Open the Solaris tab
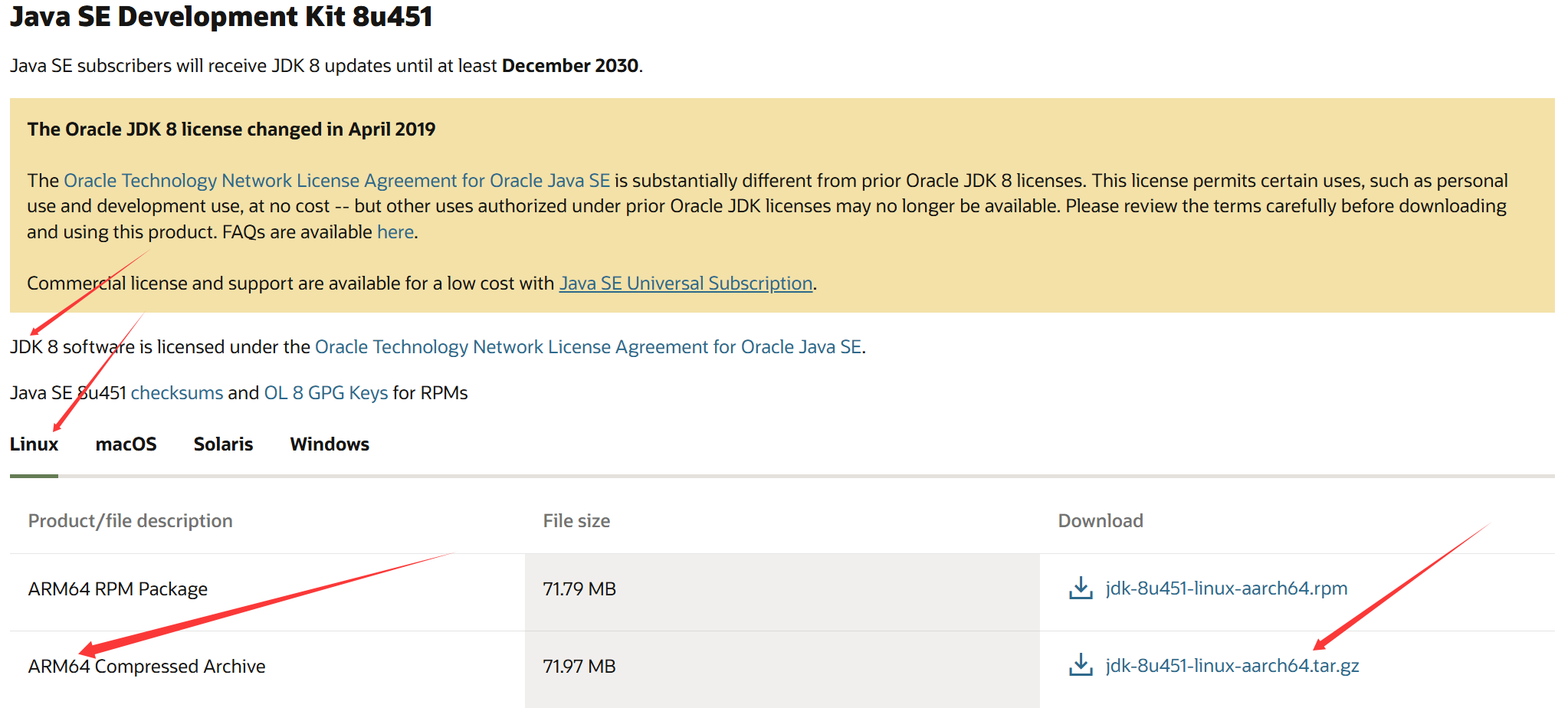 pos(223,444)
